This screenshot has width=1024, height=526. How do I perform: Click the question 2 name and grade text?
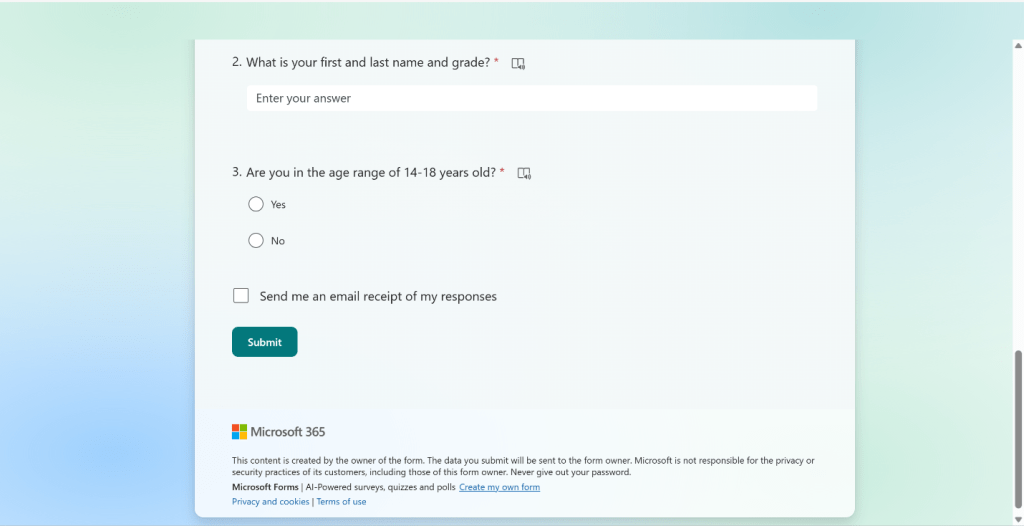tap(367, 62)
